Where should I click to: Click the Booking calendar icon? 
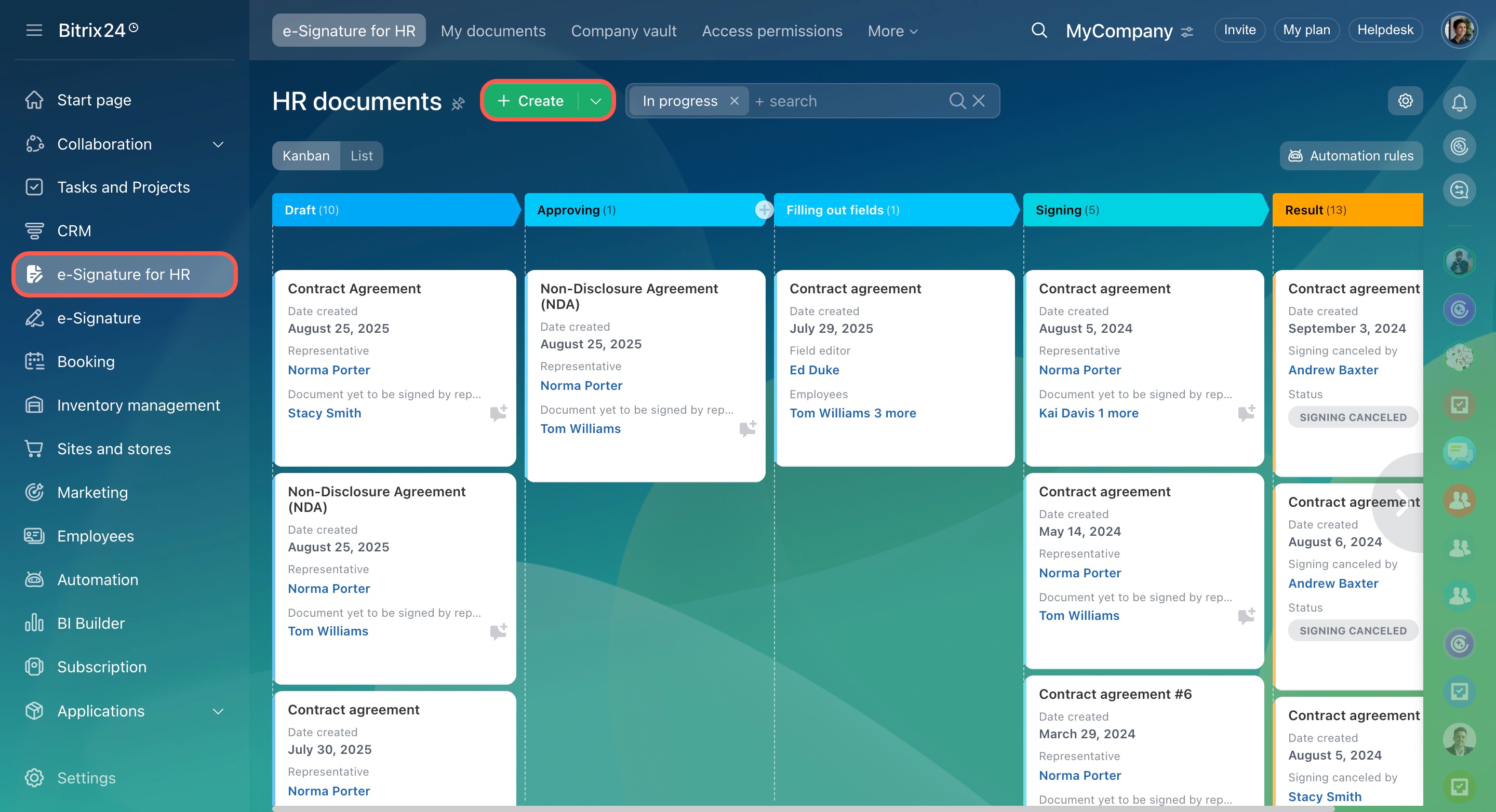[x=34, y=361]
